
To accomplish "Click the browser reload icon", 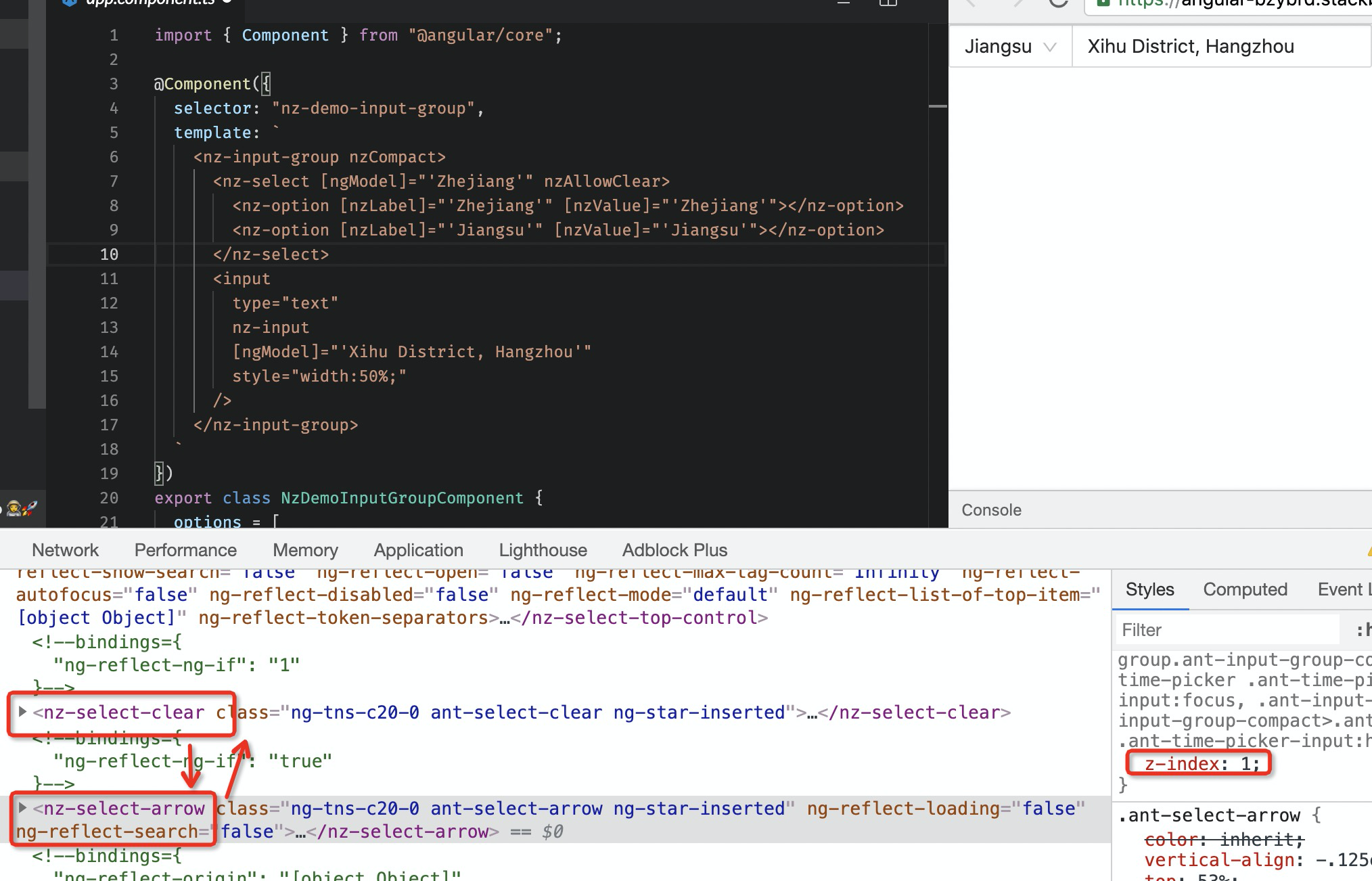I will (x=1058, y=3).
